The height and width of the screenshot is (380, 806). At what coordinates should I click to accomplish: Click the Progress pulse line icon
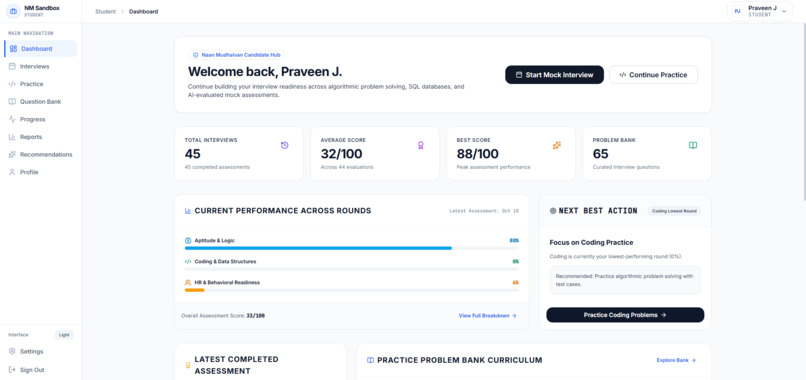pos(12,119)
